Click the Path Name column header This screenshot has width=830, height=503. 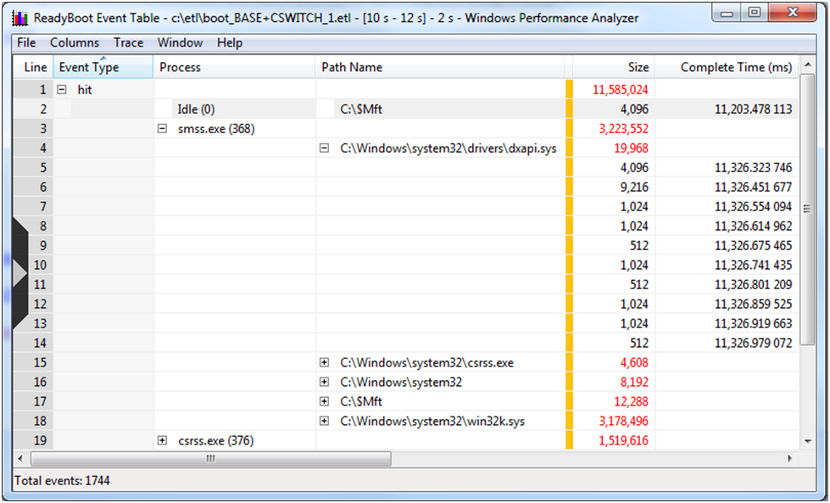click(x=440, y=67)
